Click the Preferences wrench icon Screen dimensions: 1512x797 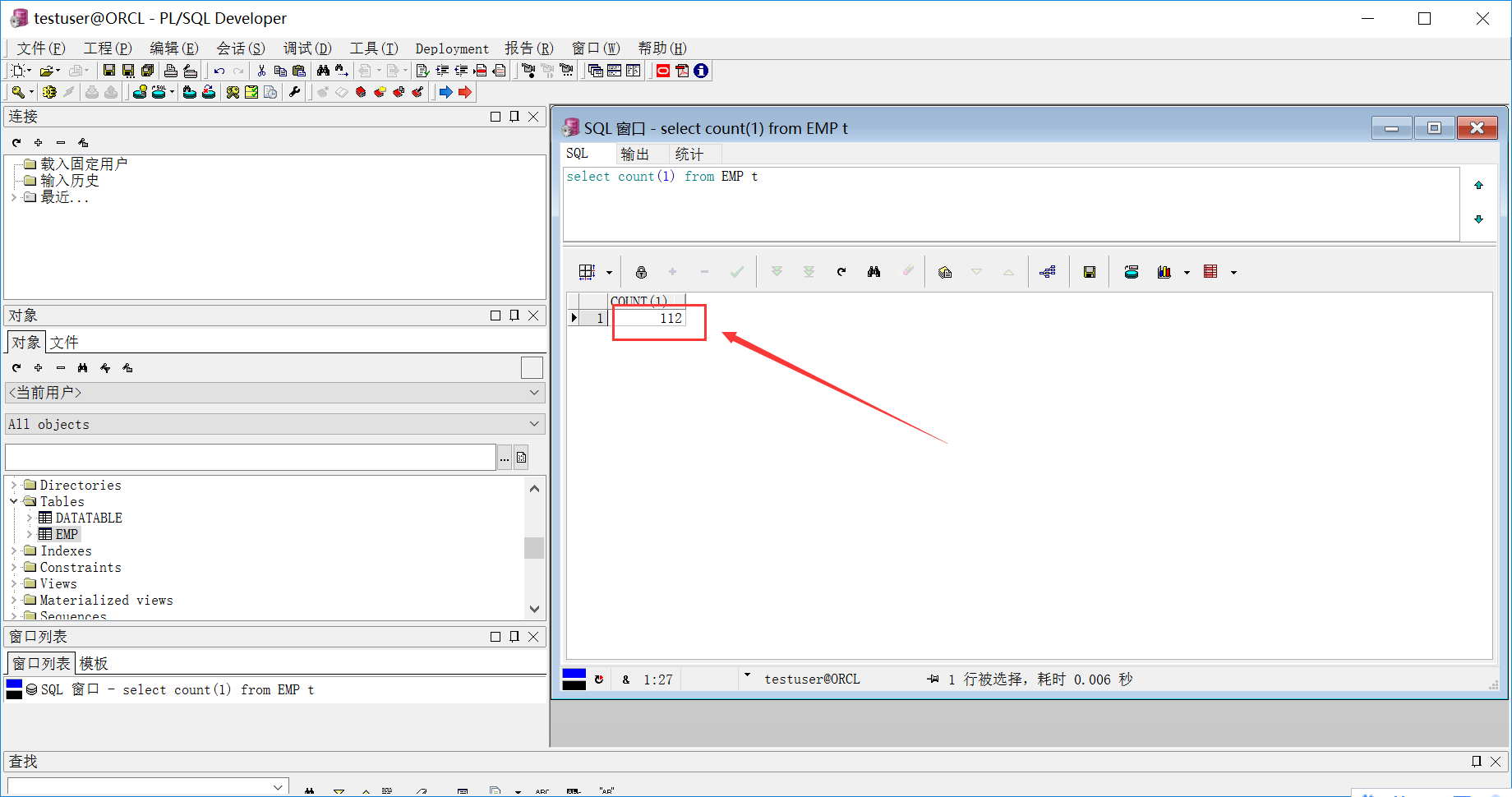pos(295,92)
